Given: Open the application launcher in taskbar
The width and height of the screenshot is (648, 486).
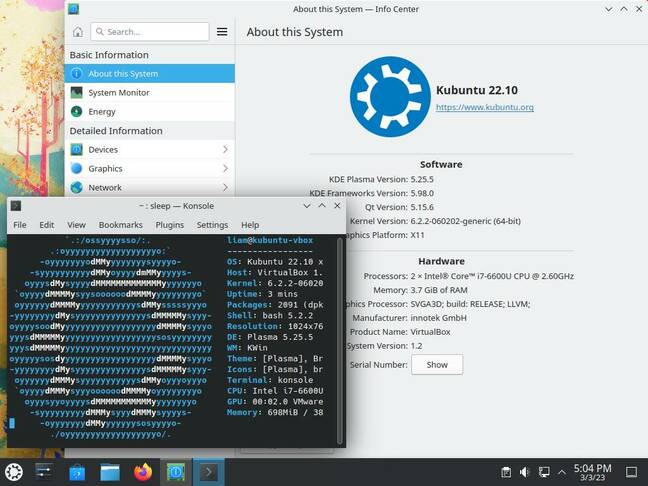Looking at the screenshot, I should point(14,472).
